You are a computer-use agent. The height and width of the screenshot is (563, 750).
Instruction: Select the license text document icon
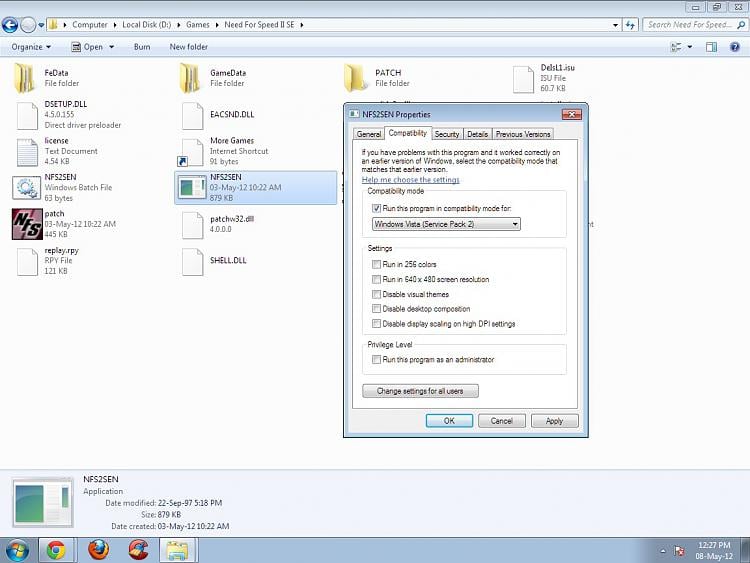pyautogui.click(x=27, y=152)
